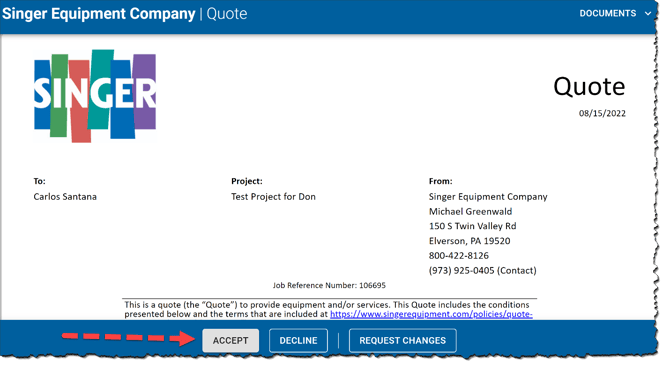Select the project name 'Test Project for Don'
This screenshot has height=369, width=670.
(x=273, y=196)
